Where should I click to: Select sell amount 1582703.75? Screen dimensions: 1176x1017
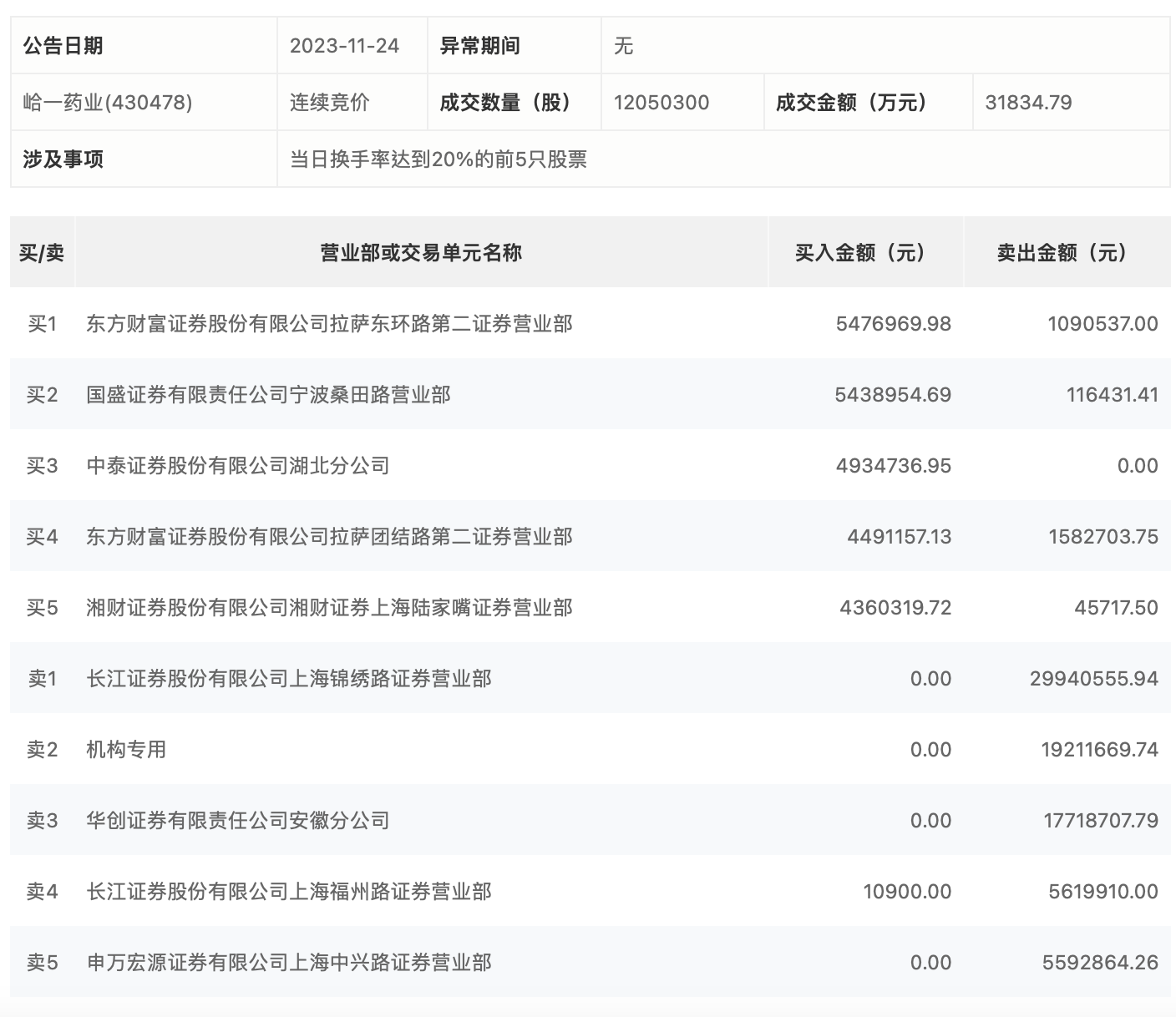(1103, 537)
